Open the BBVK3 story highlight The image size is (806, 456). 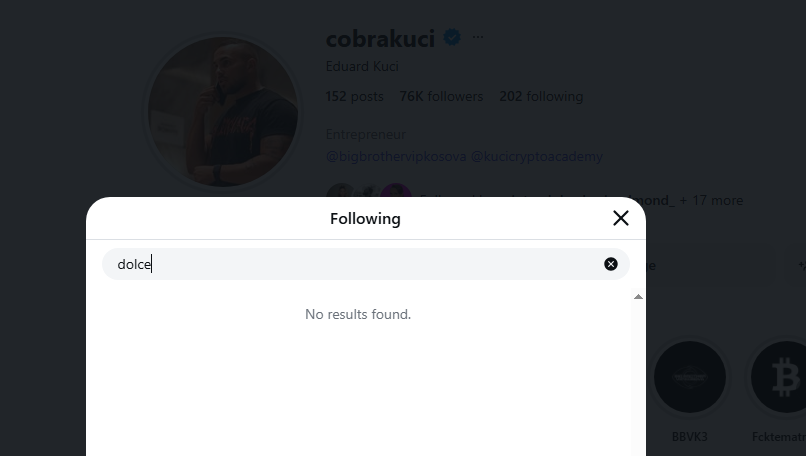point(689,378)
